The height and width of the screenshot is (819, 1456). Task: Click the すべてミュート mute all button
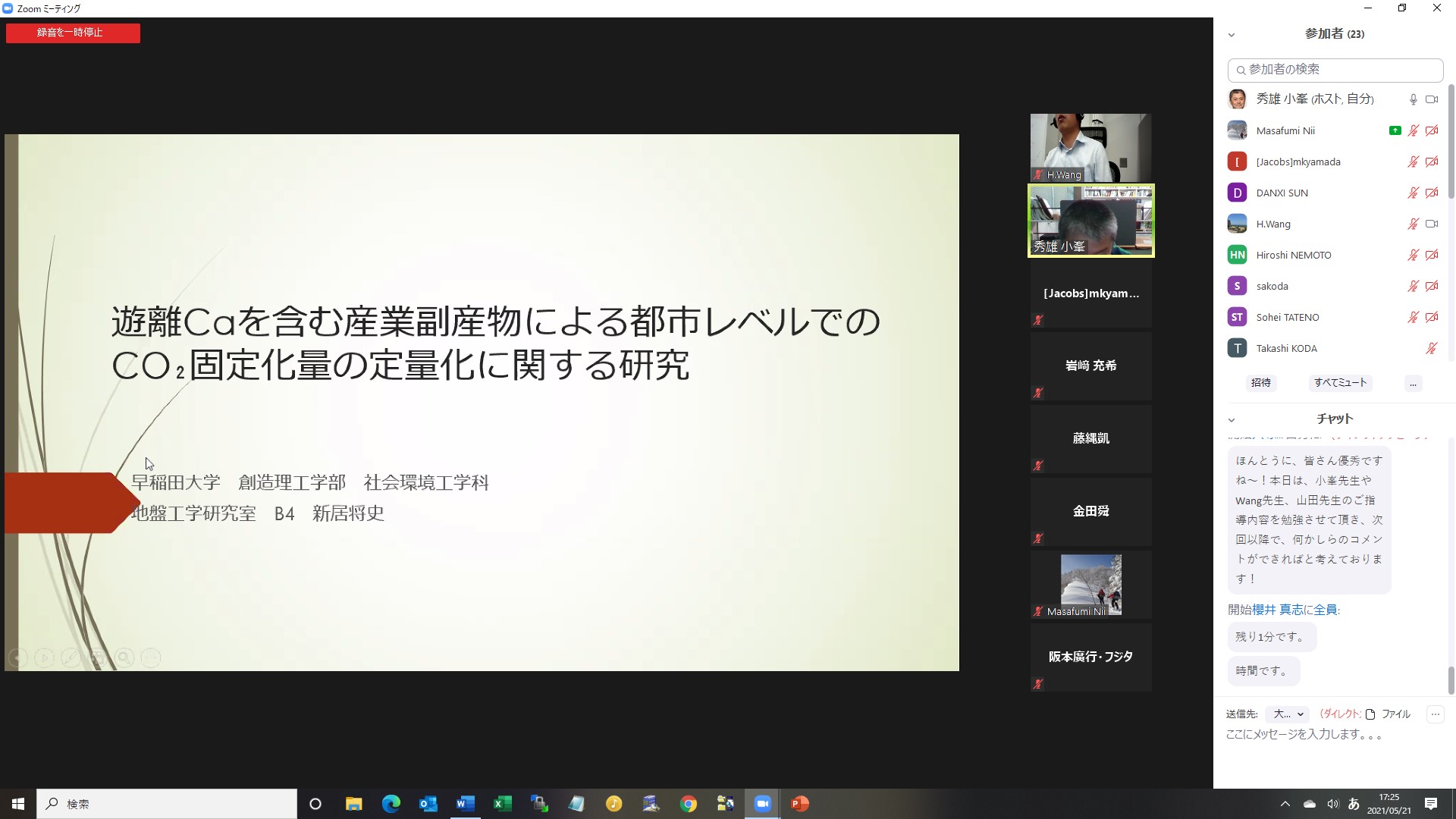(1339, 383)
